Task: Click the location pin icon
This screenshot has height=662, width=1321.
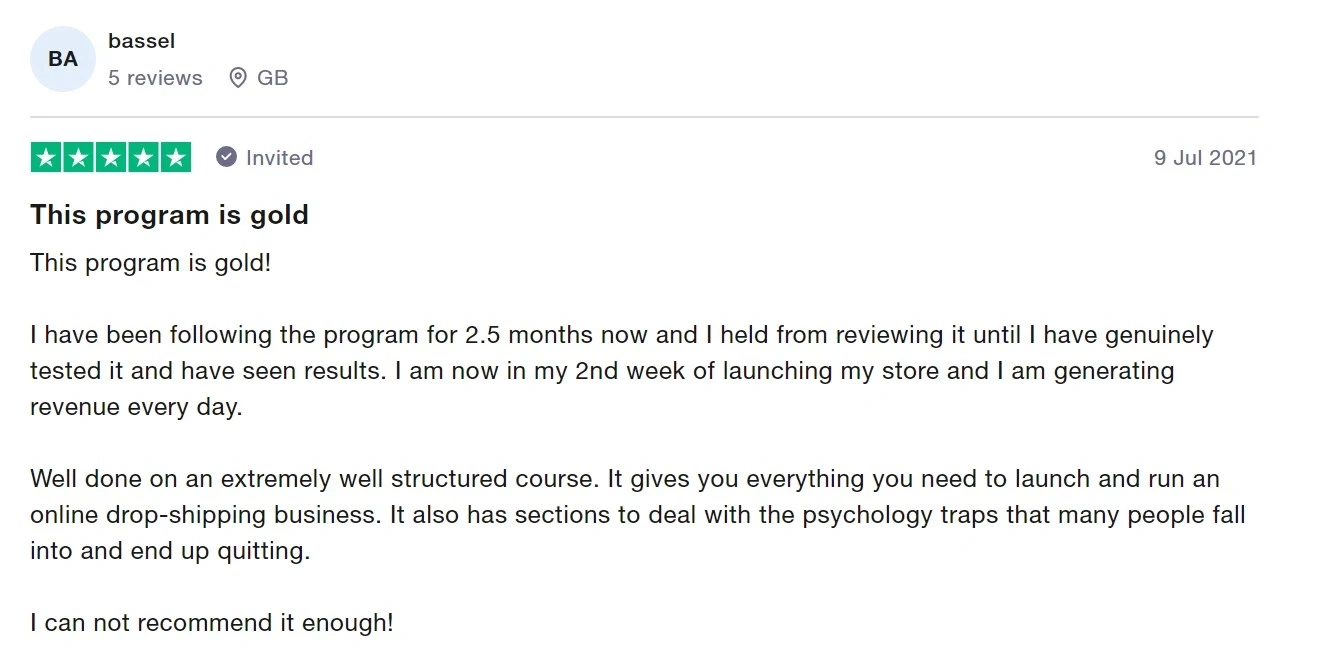Action: tap(238, 78)
